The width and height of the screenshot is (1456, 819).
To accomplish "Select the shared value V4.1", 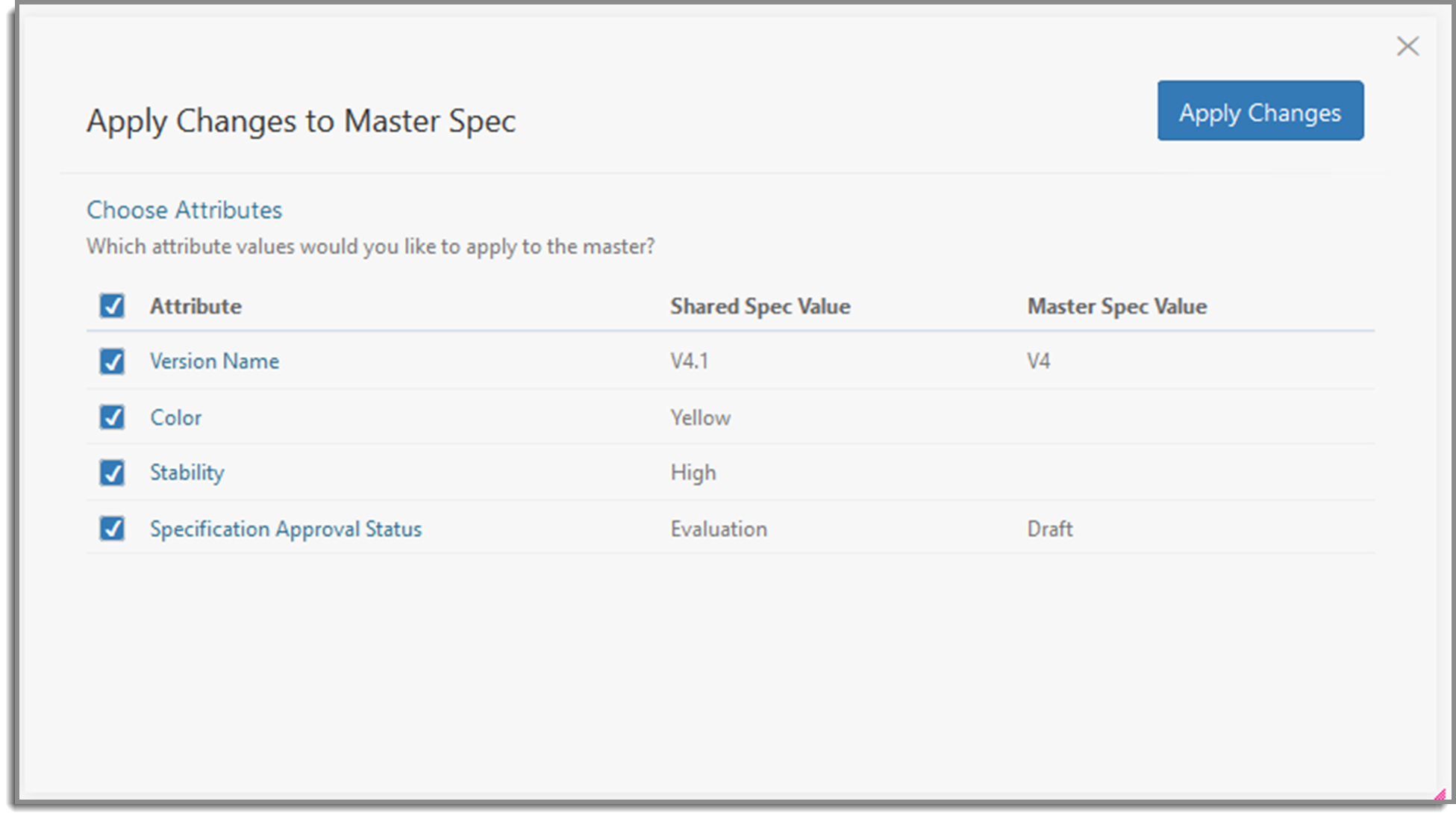I will point(689,361).
